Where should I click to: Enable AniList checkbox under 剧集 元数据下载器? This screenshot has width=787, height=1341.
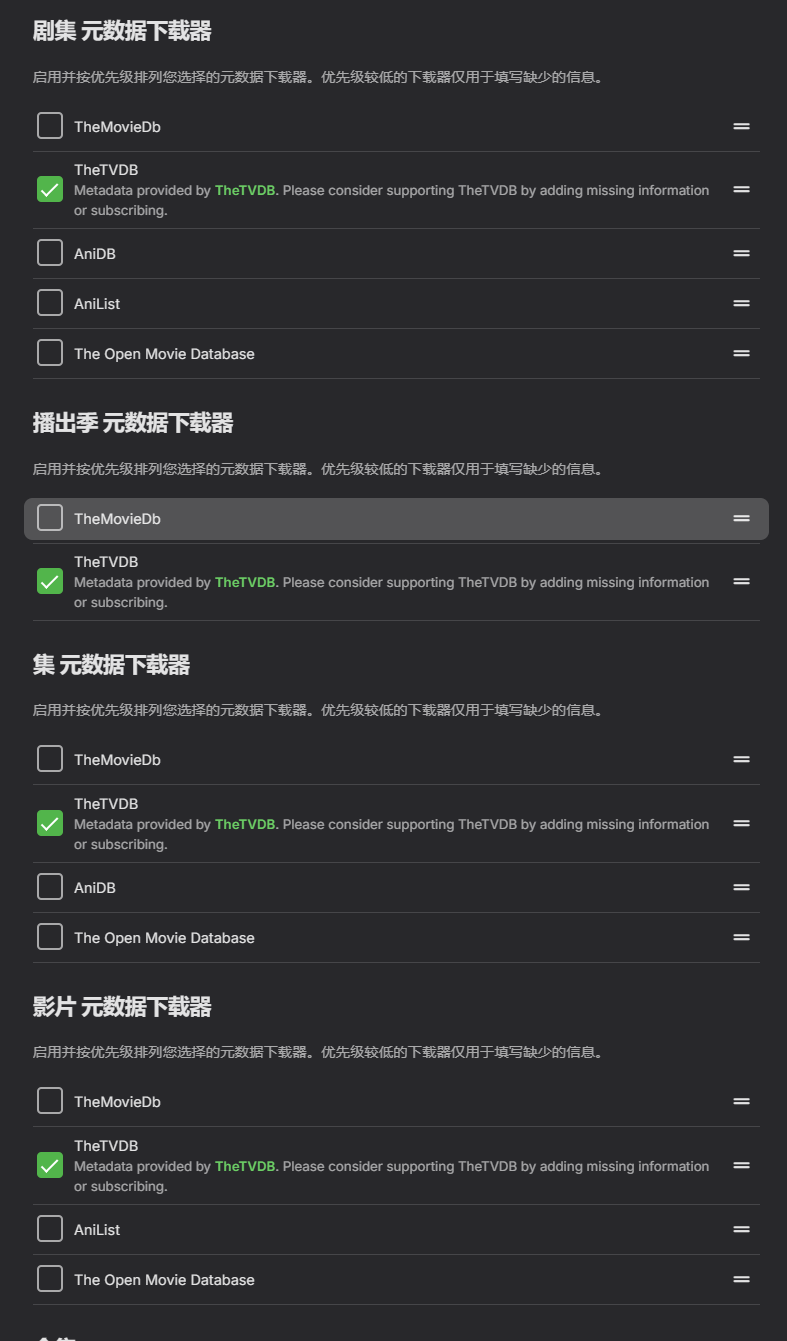pyautogui.click(x=50, y=303)
